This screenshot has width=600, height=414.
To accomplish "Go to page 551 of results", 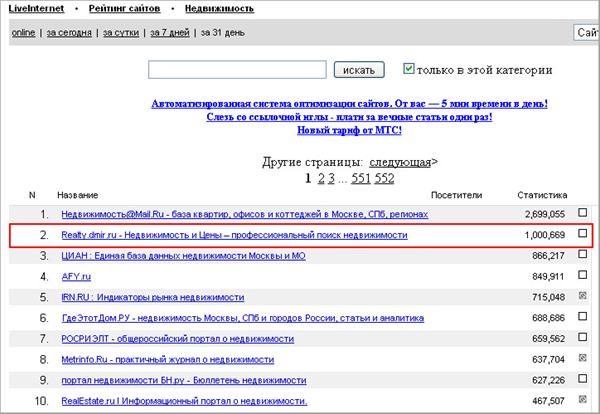I will [x=361, y=178].
